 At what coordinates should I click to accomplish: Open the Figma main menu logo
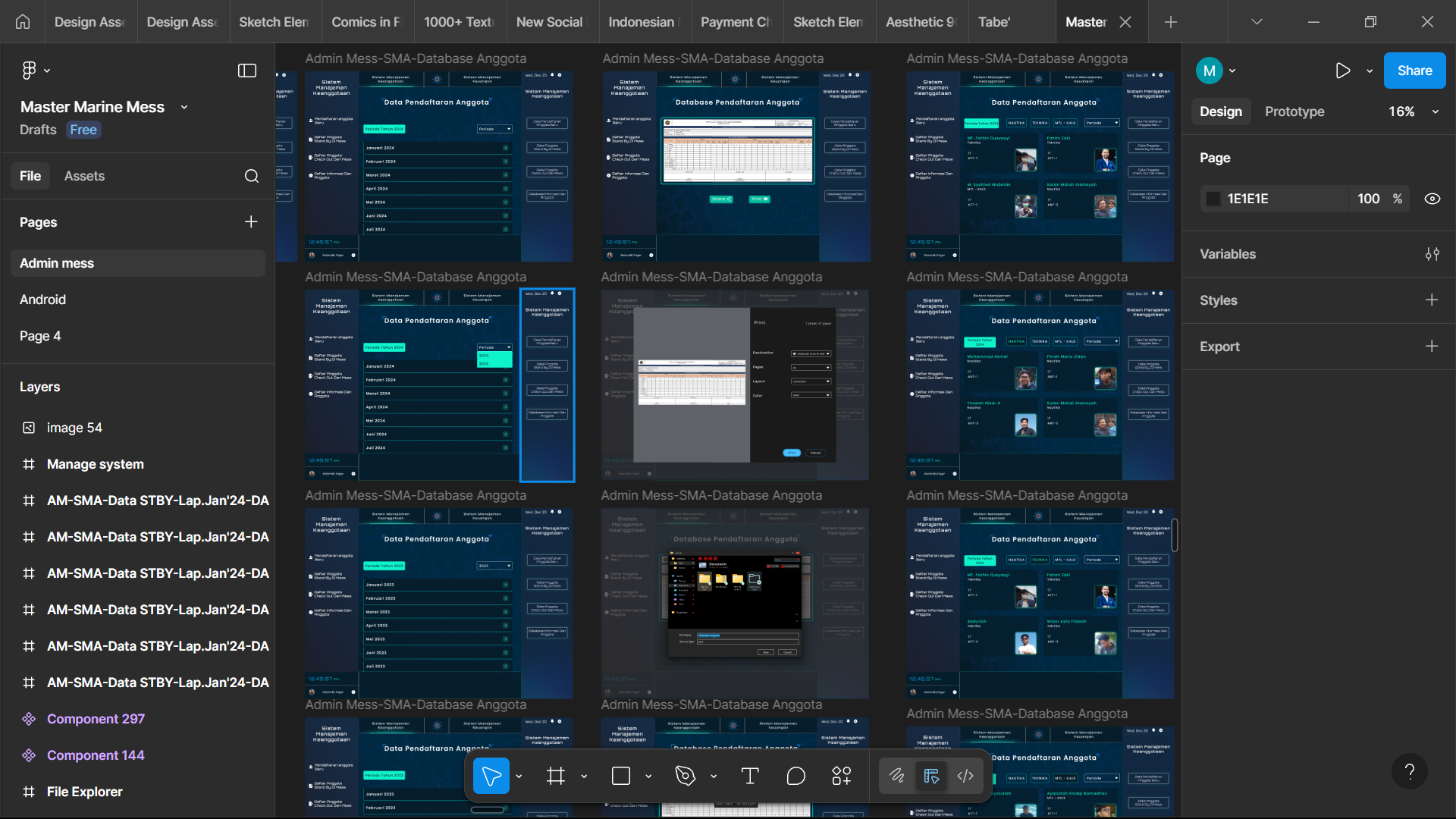tap(29, 71)
